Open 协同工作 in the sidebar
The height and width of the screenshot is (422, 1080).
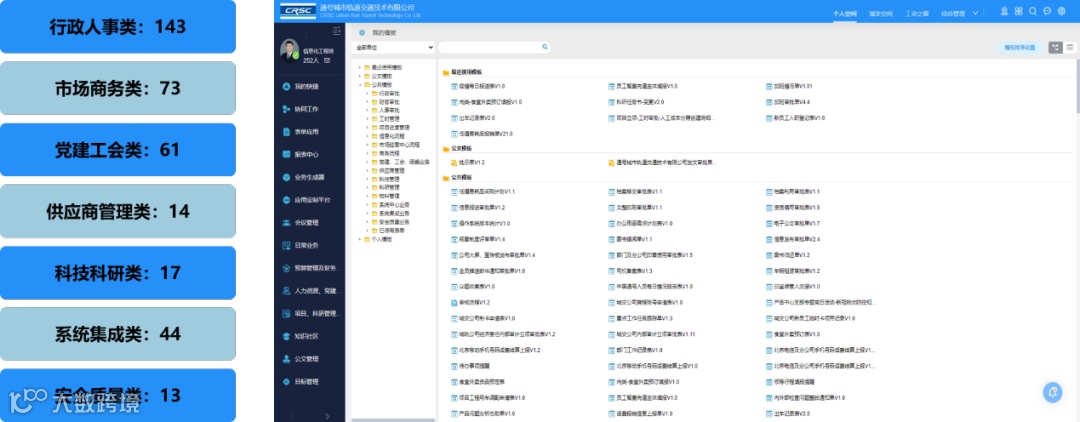click(x=307, y=109)
